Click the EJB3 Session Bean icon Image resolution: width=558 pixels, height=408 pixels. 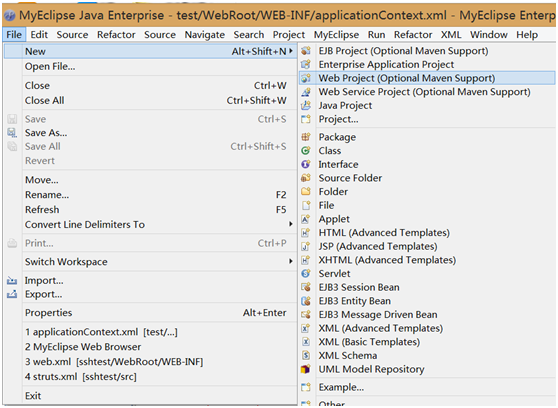pyautogui.click(x=306, y=287)
